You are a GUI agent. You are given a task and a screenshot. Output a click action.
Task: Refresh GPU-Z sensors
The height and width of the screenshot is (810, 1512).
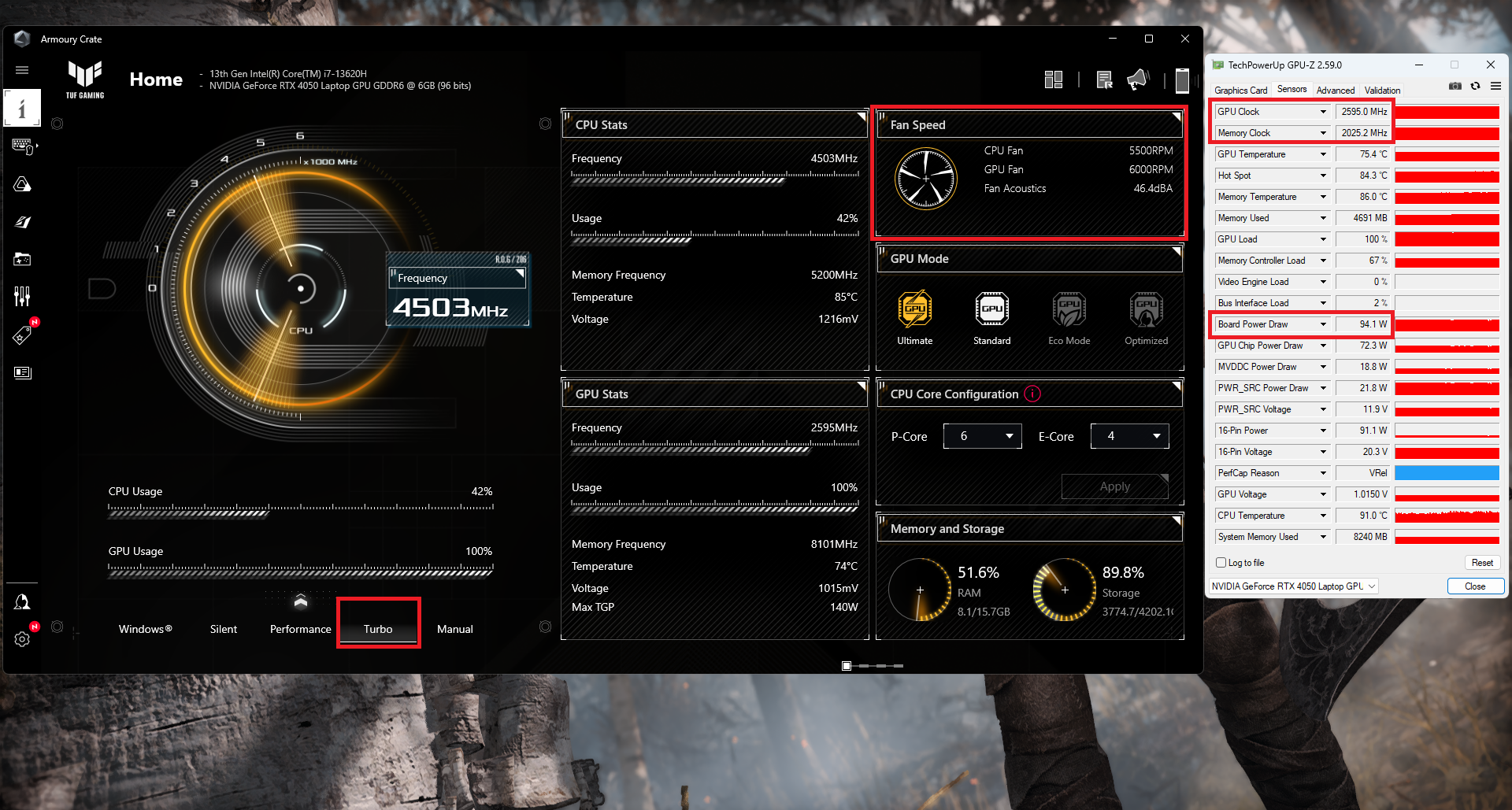(x=1476, y=87)
